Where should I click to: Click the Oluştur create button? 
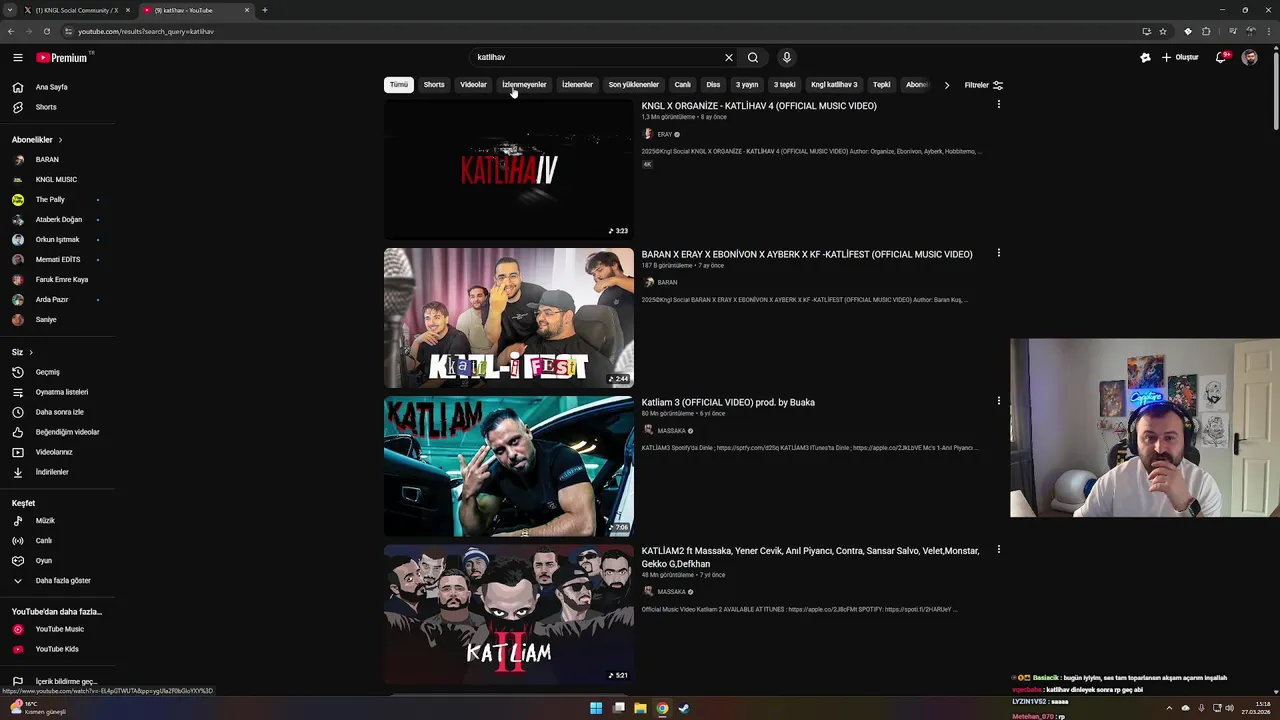[x=1180, y=58]
